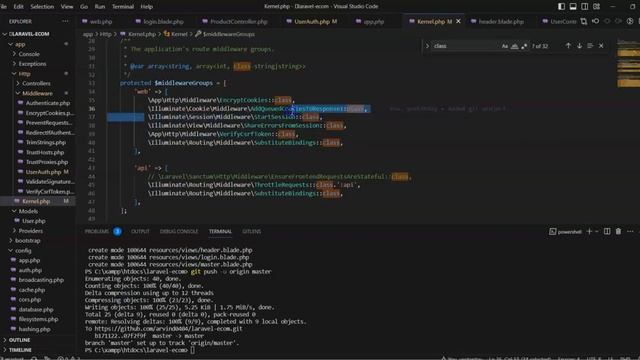
Task: Click the open changes with previous revision icon
Action: [x=596, y=21]
